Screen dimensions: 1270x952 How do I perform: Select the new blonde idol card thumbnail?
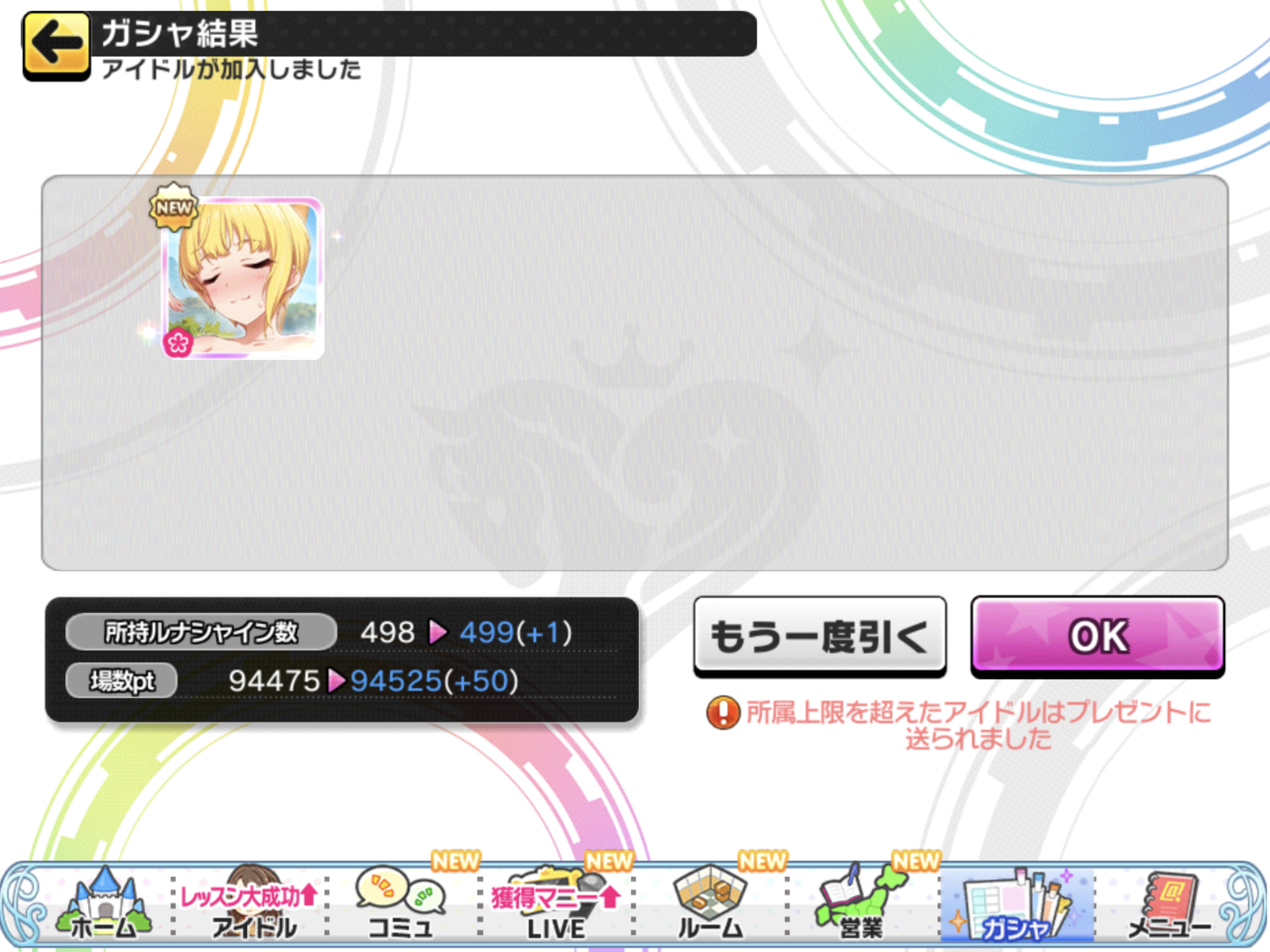(x=242, y=278)
